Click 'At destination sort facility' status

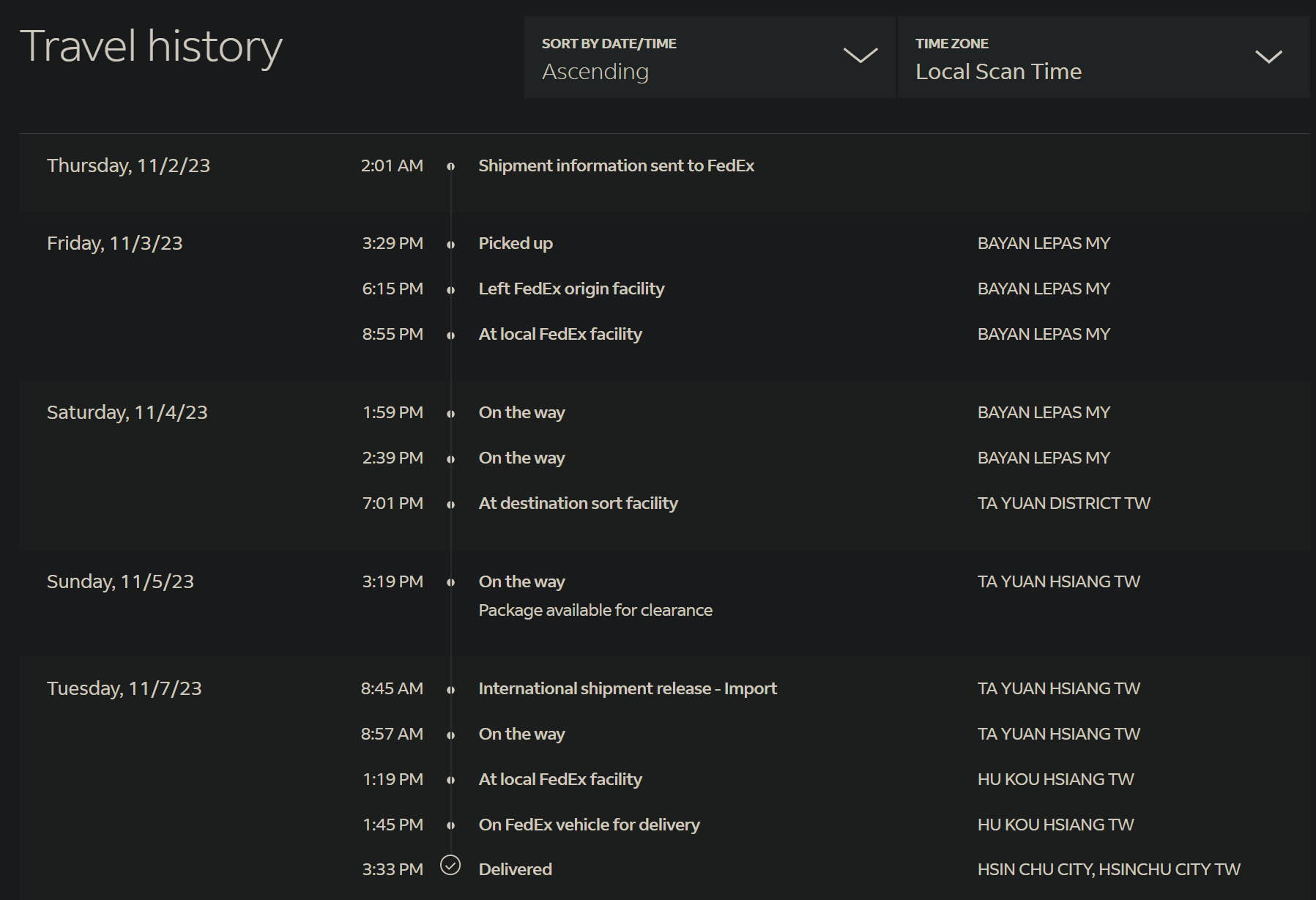pos(578,504)
